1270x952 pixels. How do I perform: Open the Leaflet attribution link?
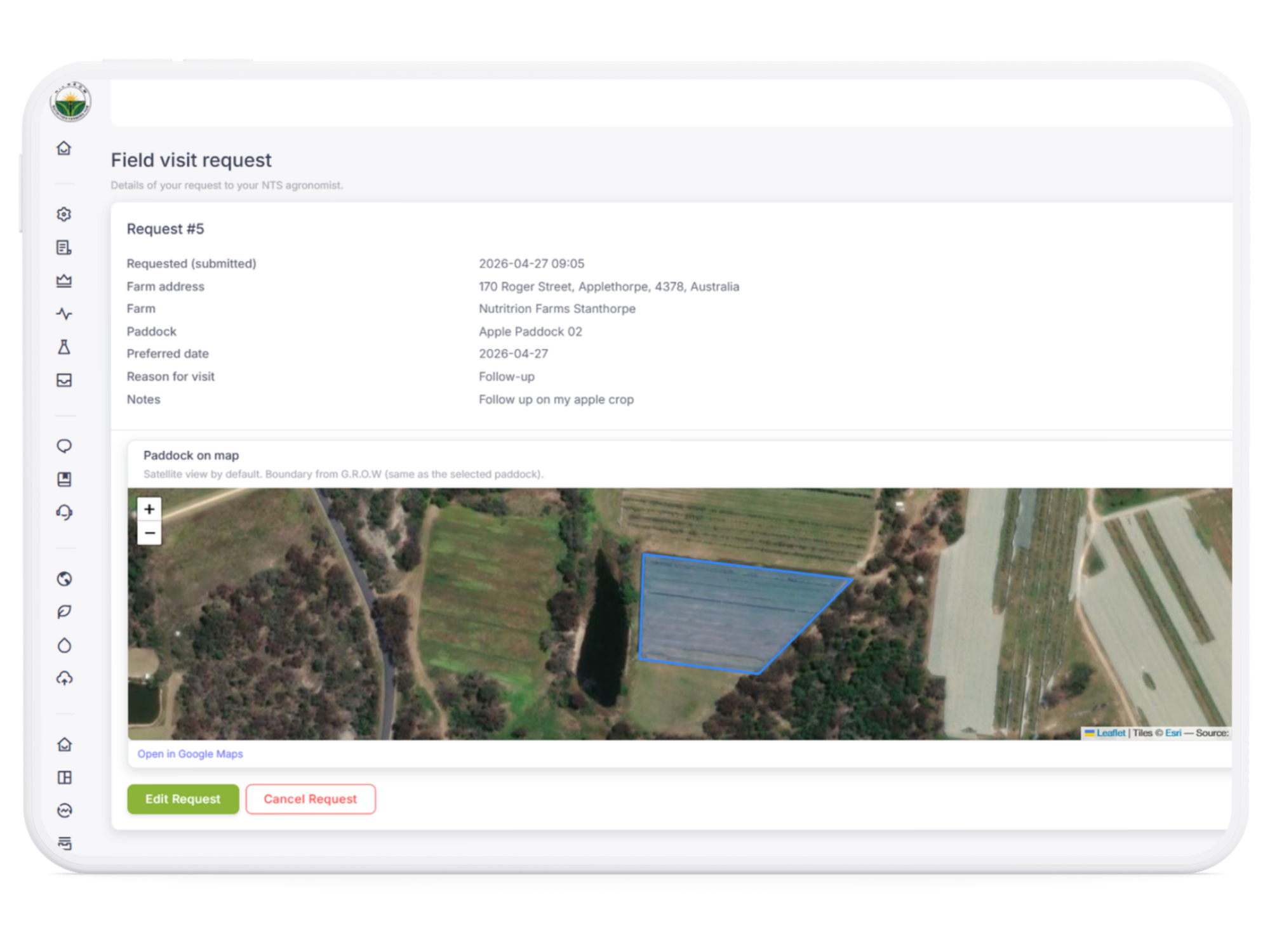point(1110,733)
